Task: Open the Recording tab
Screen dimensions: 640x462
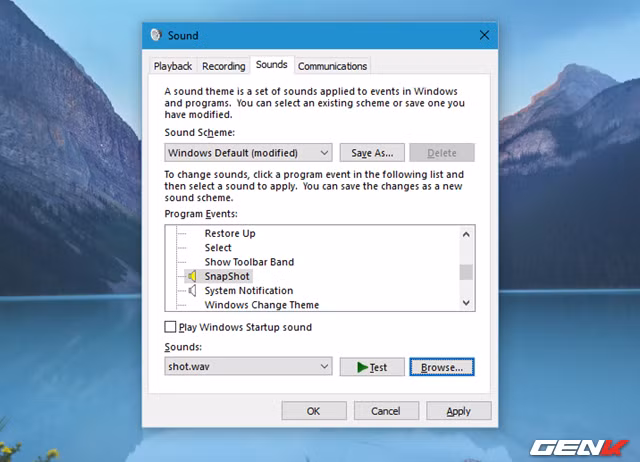Action: (223, 66)
